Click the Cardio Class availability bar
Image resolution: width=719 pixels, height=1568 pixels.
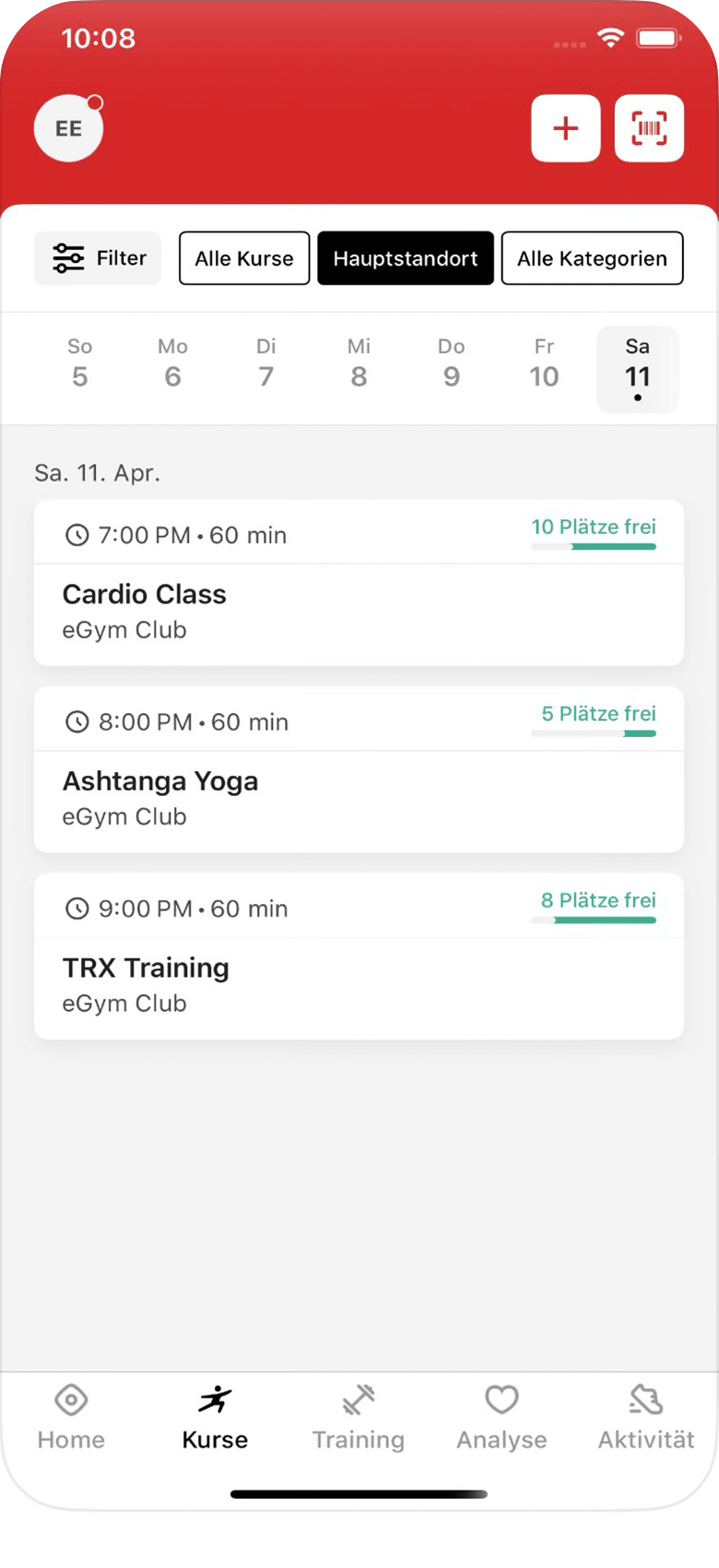(x=594, y=547)
